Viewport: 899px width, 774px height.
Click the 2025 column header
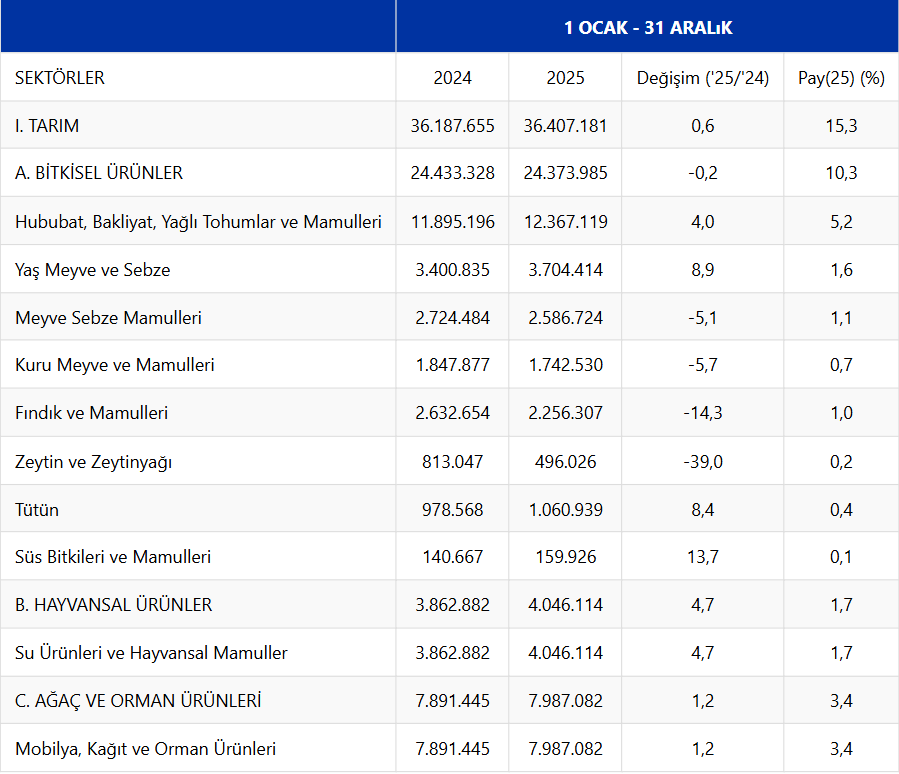point(565,78)
